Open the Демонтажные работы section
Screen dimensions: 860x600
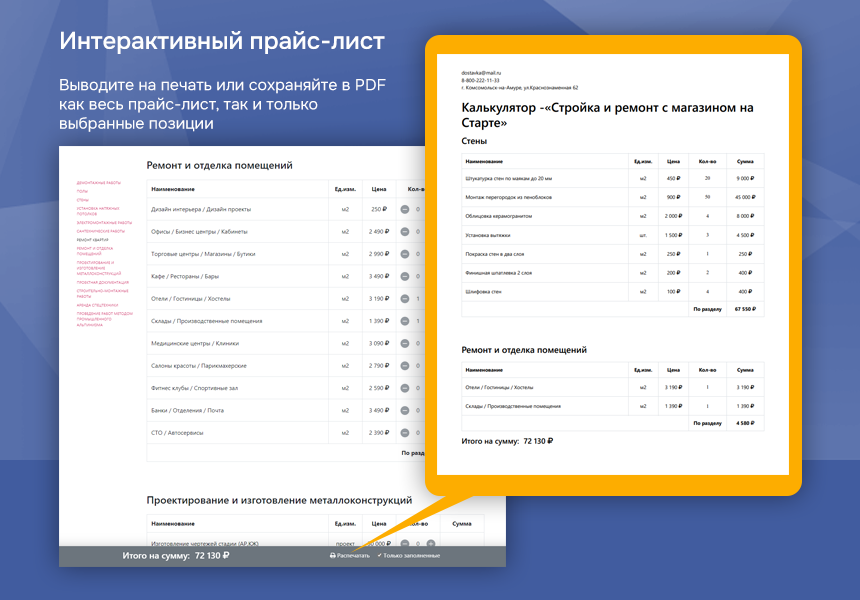click(x=99, y=181)
